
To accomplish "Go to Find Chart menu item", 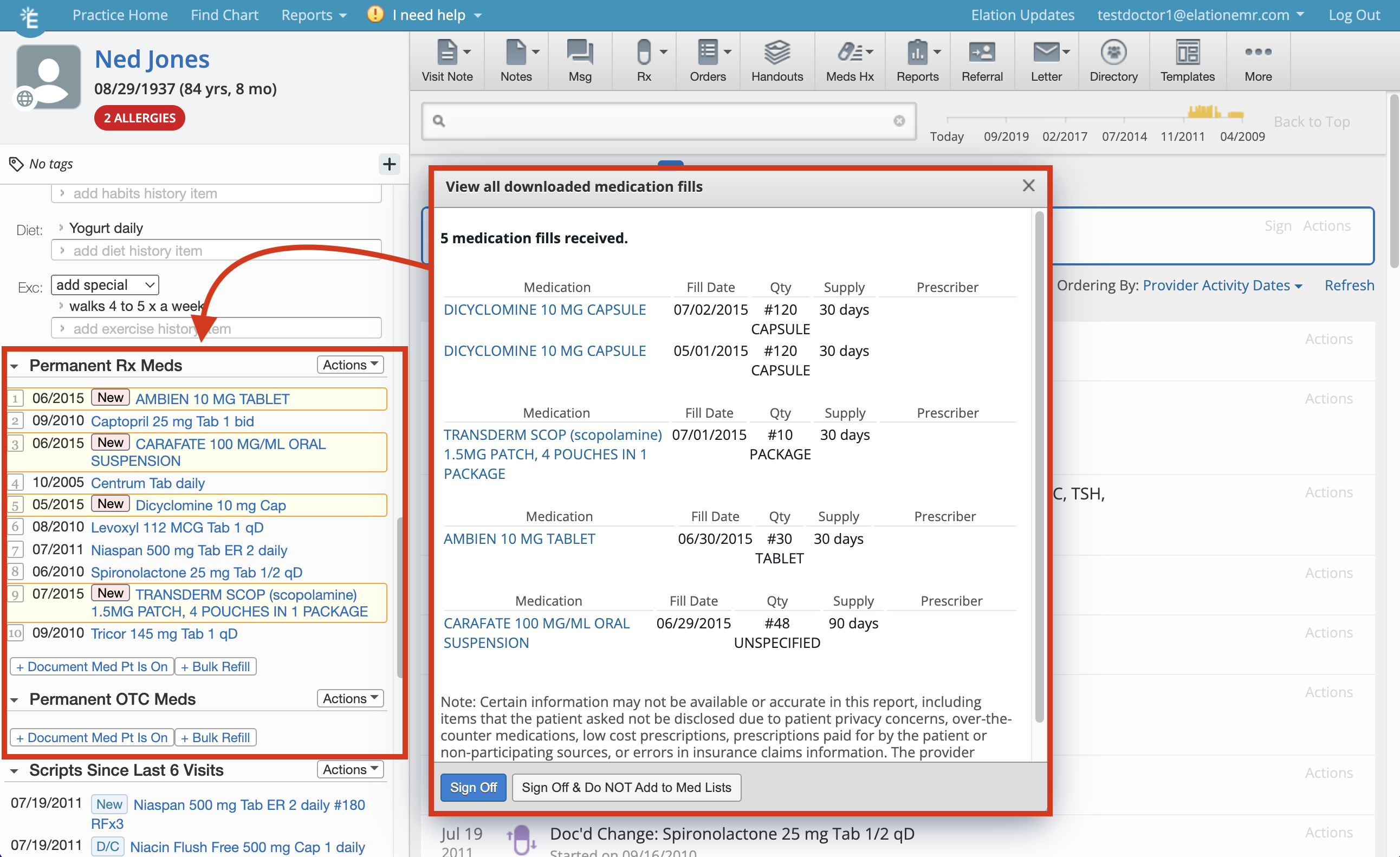I will click(224, 15).
